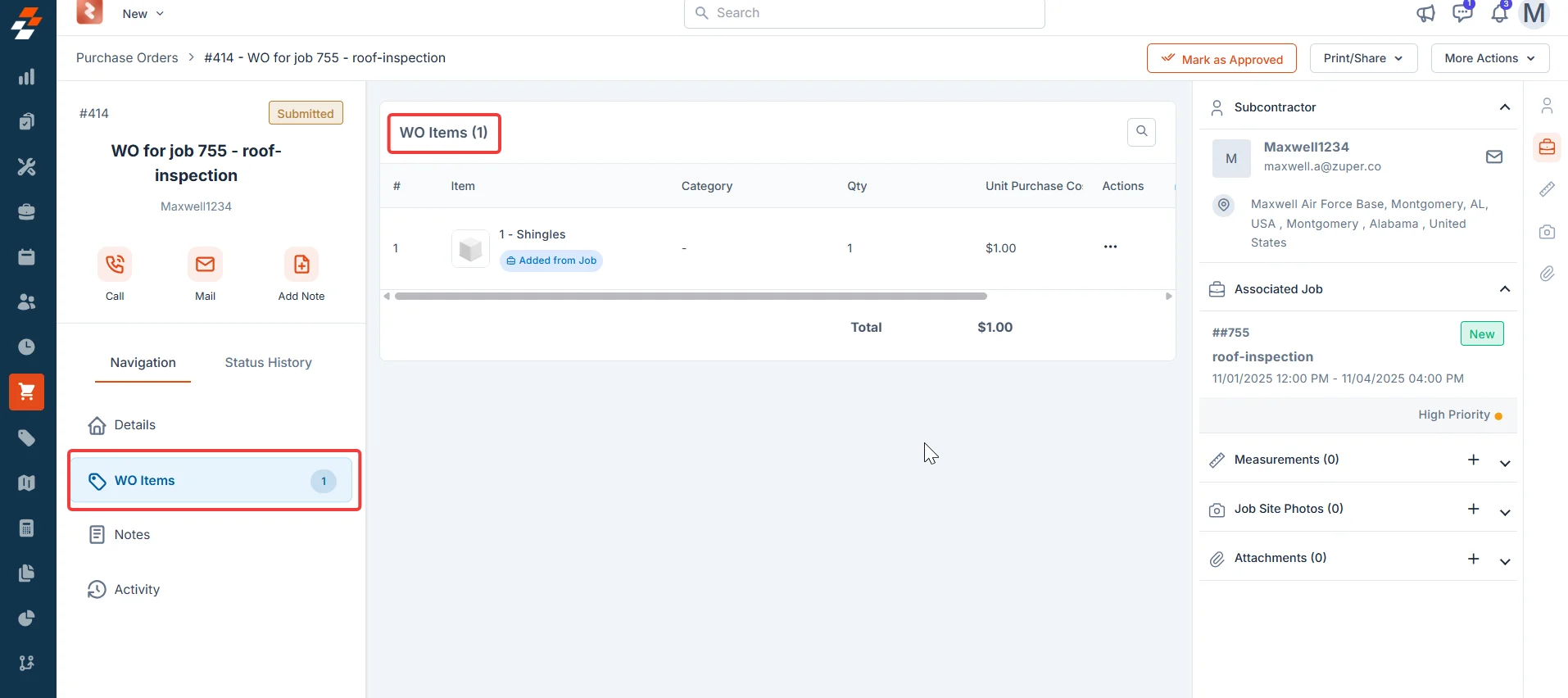The height and width of the screenshot is (698, 1568).
Task: Click the scroll right arrow of items table
Action: (x=1169, y=297)
